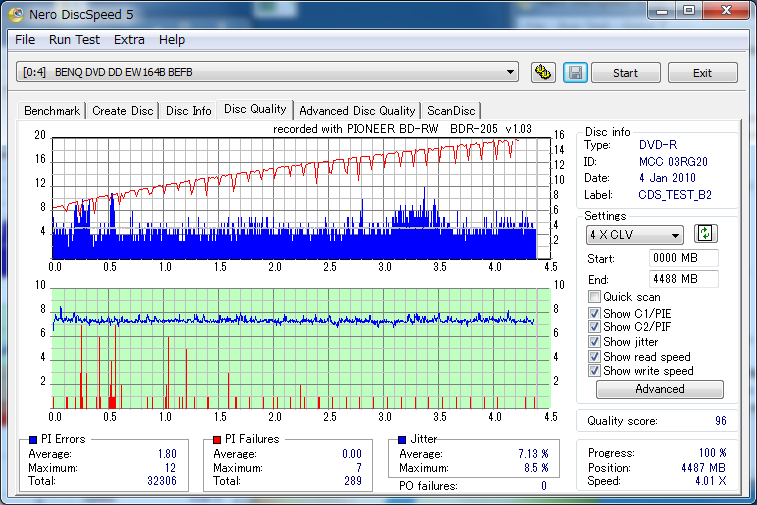Switch to the Disc Info tab
Screen dimensions: 757x505
(x=188, y=111)
